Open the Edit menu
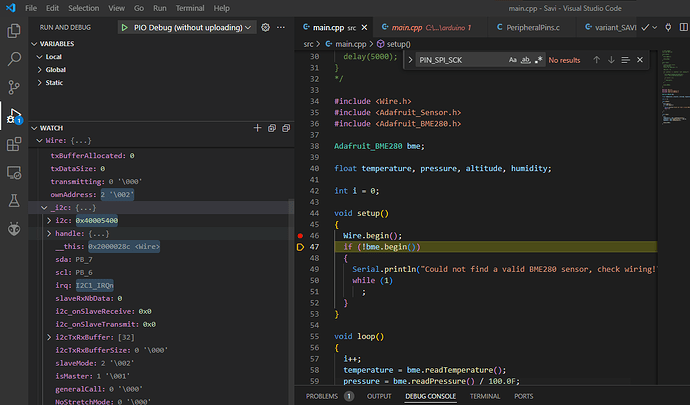The width and height of the screenshot is (690, 405). click(52, 8)
